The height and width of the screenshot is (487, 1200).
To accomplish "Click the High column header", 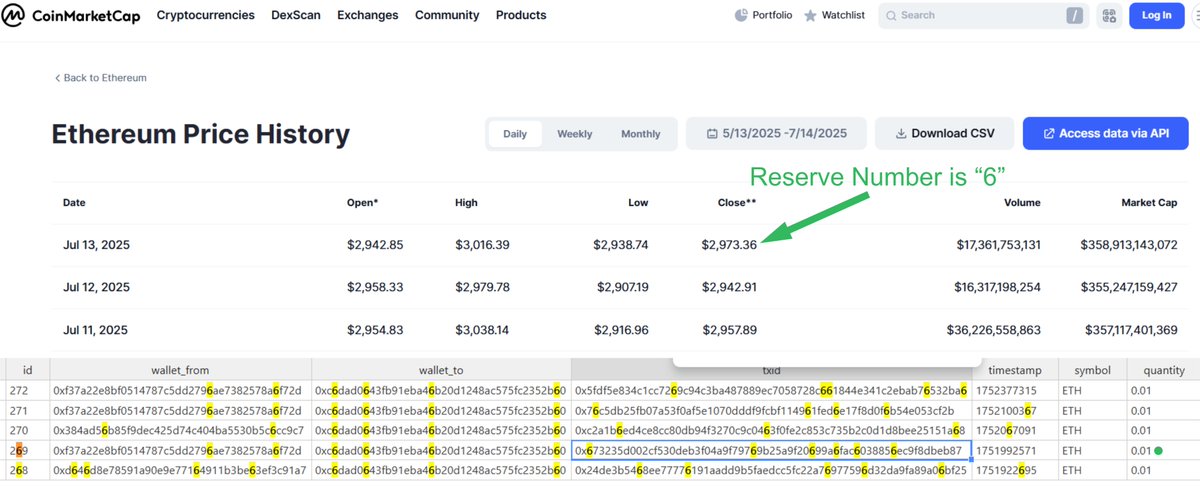I will [x=466, y=202].
